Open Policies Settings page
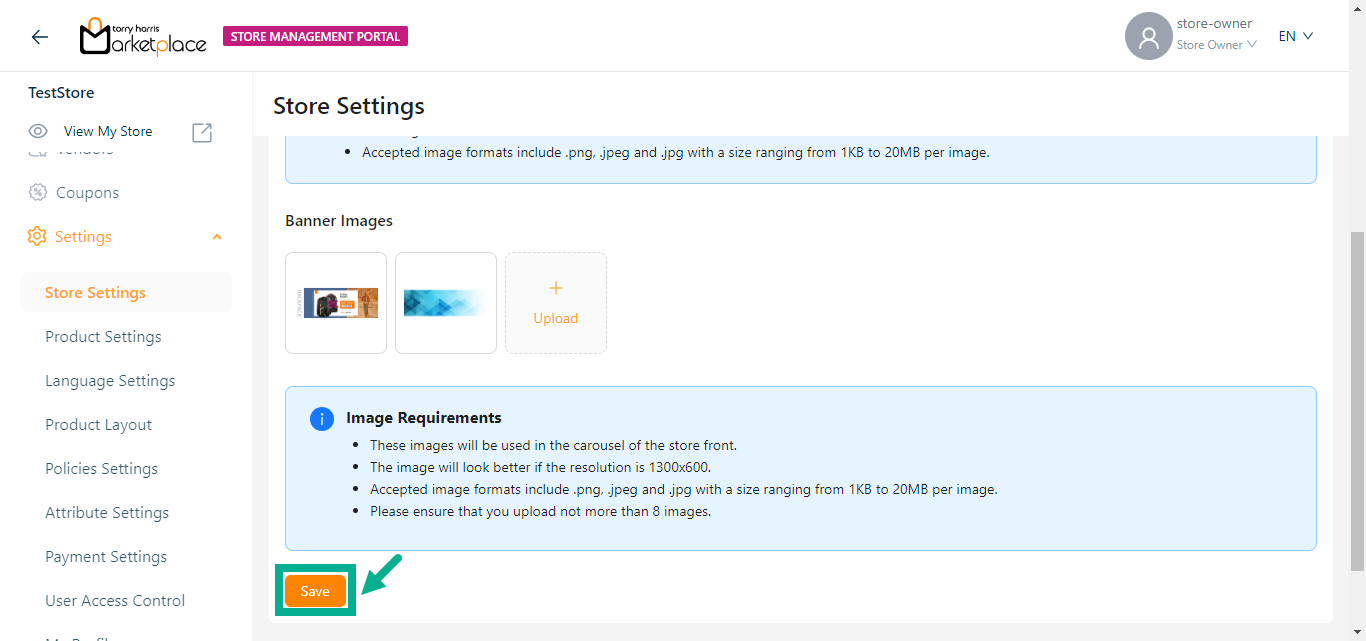Screen dimensions: 1366x641 [101, 469]
